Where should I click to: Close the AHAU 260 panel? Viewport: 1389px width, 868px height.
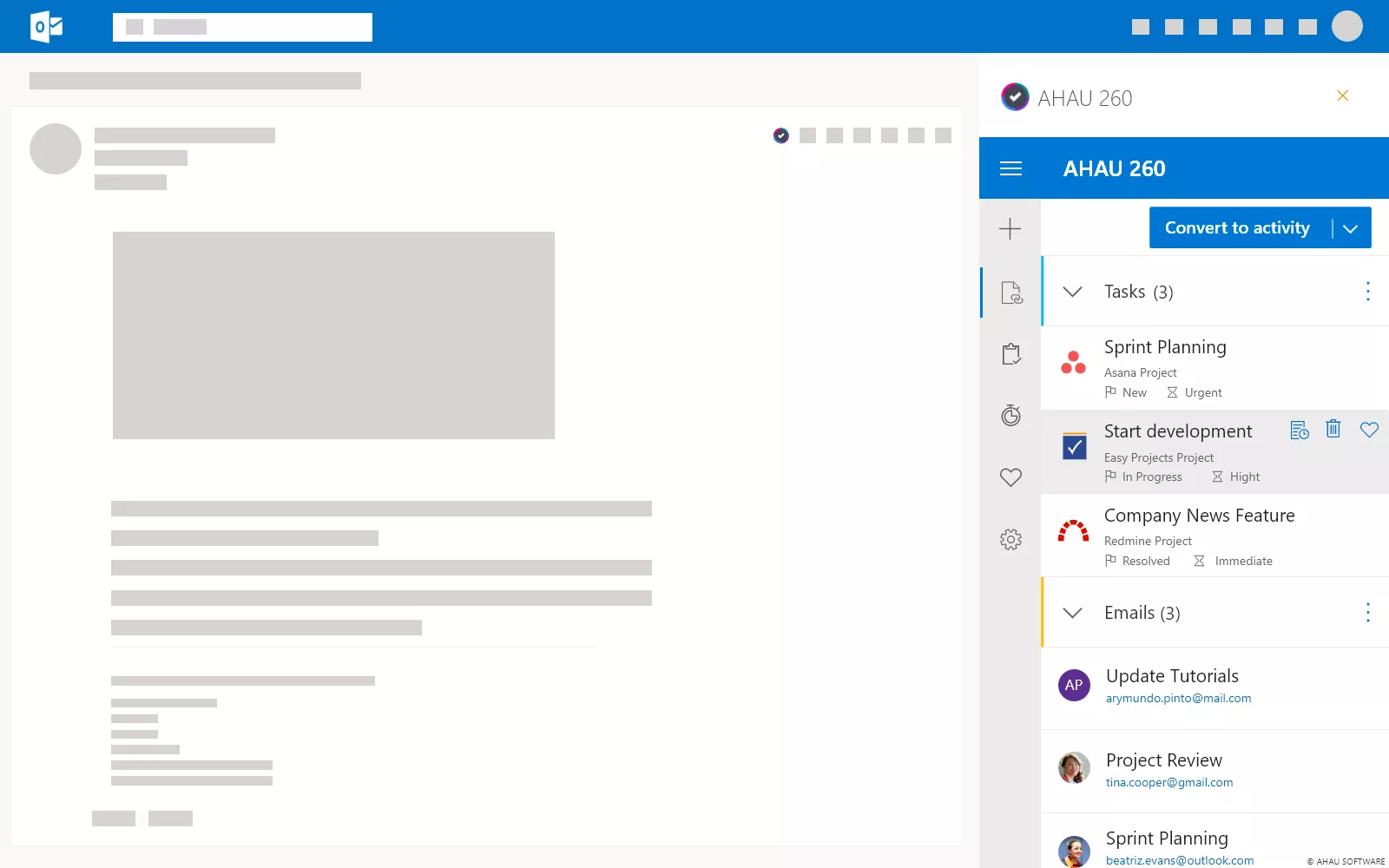1342,95
